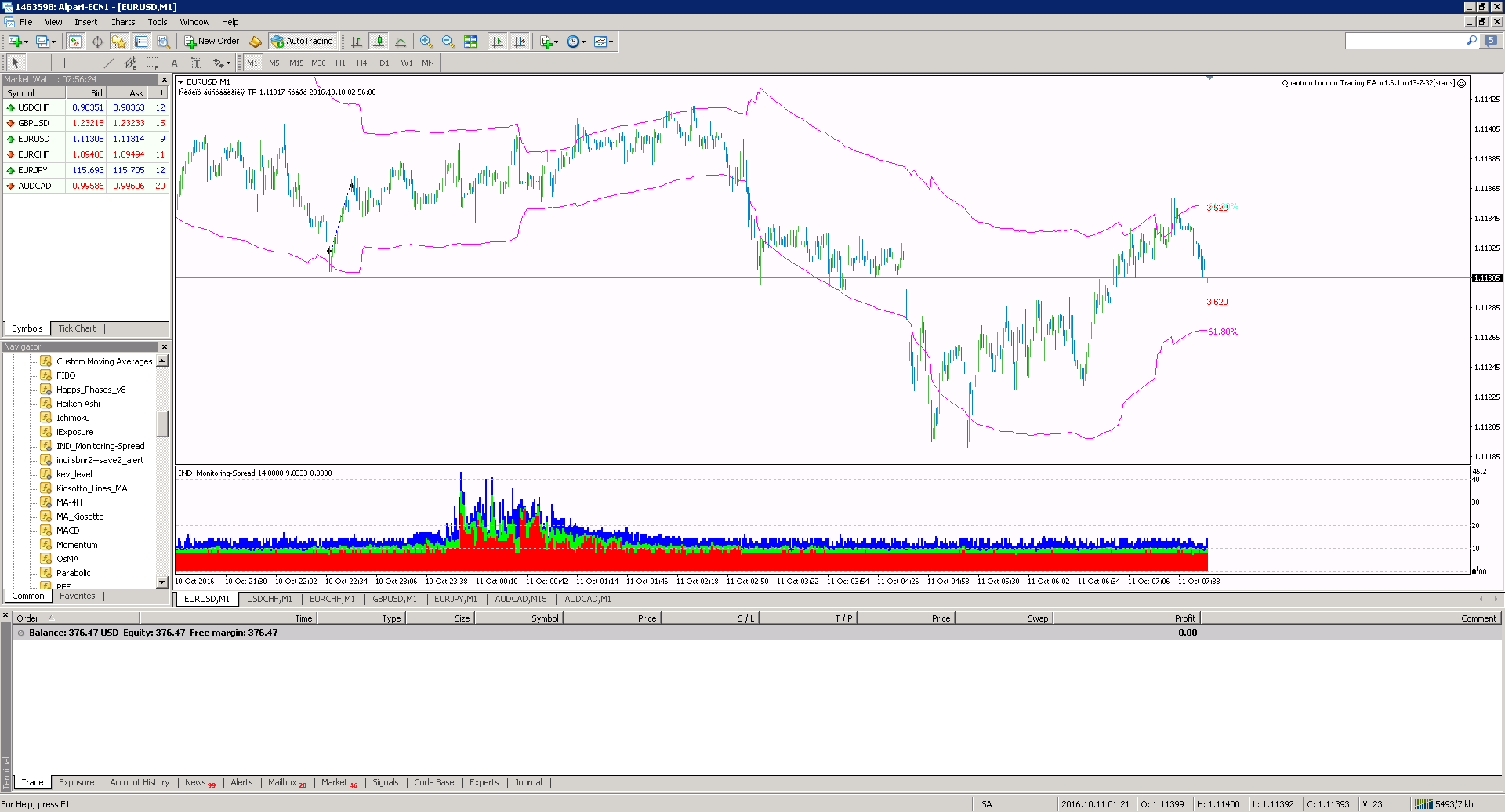Open the New Chart dropdown arrow
The image size is (1505, 812).
point(26,42)
